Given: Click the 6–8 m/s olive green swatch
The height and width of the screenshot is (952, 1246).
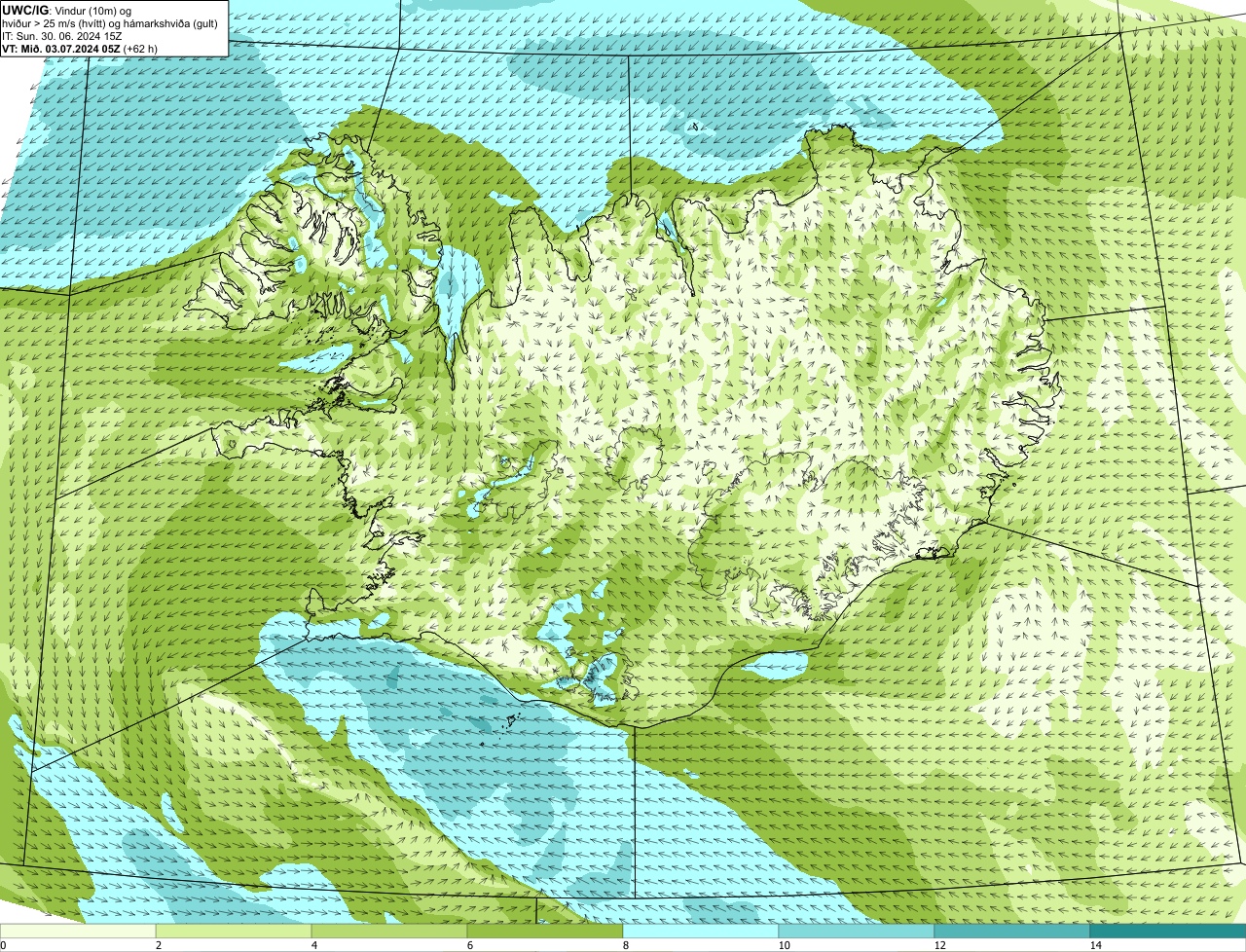Looking at the screenshot, I should click(545, 932).
